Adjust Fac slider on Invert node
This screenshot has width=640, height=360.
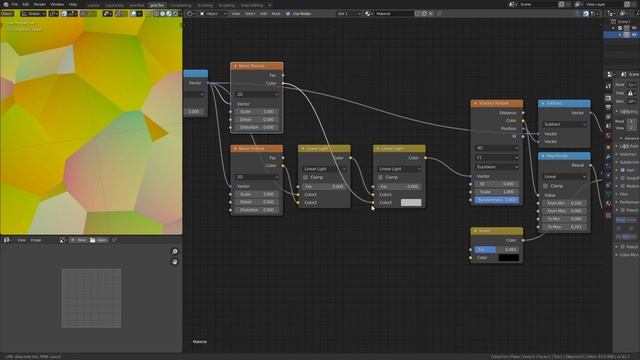tap(497, 249)
